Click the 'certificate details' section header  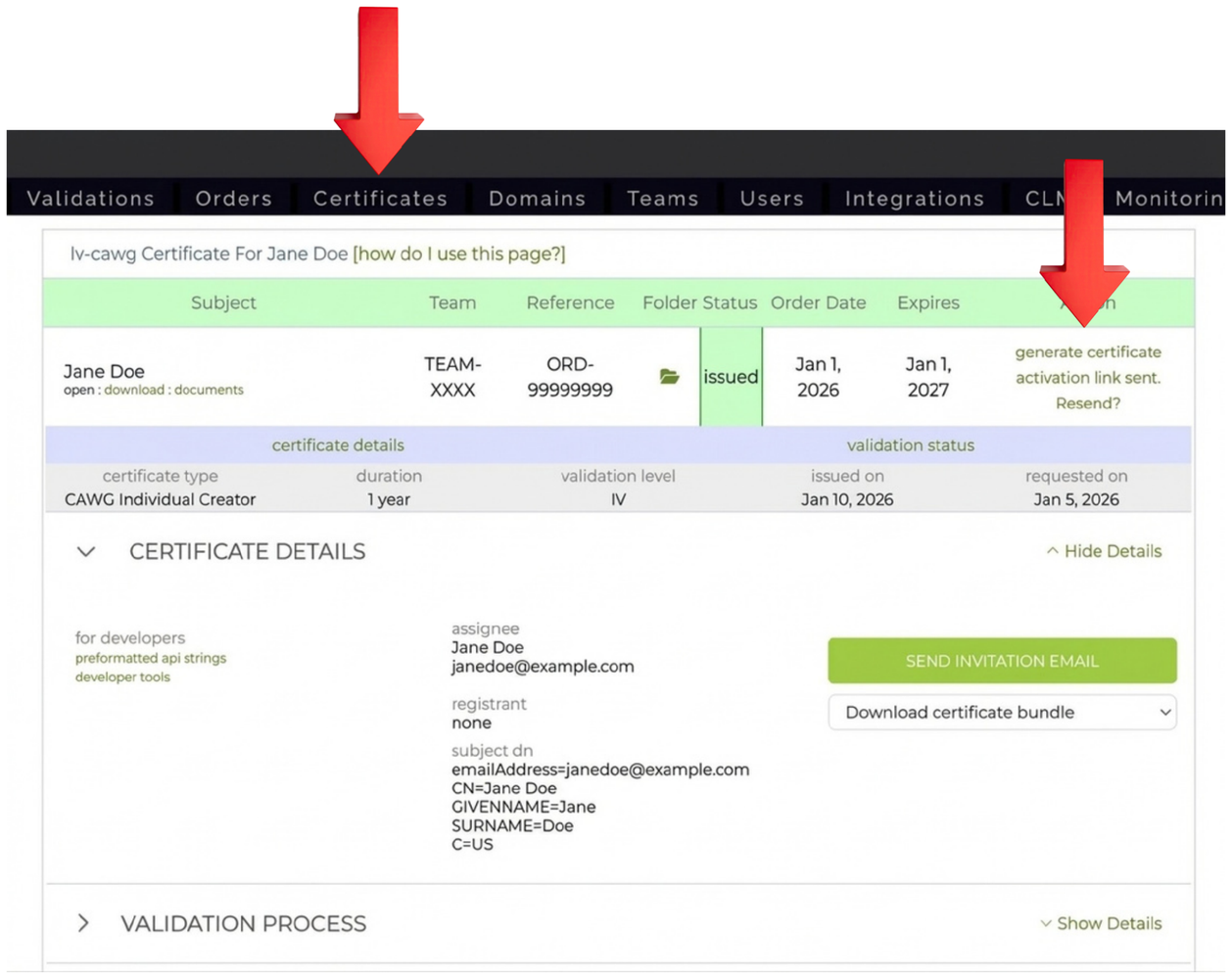point(338,444)
